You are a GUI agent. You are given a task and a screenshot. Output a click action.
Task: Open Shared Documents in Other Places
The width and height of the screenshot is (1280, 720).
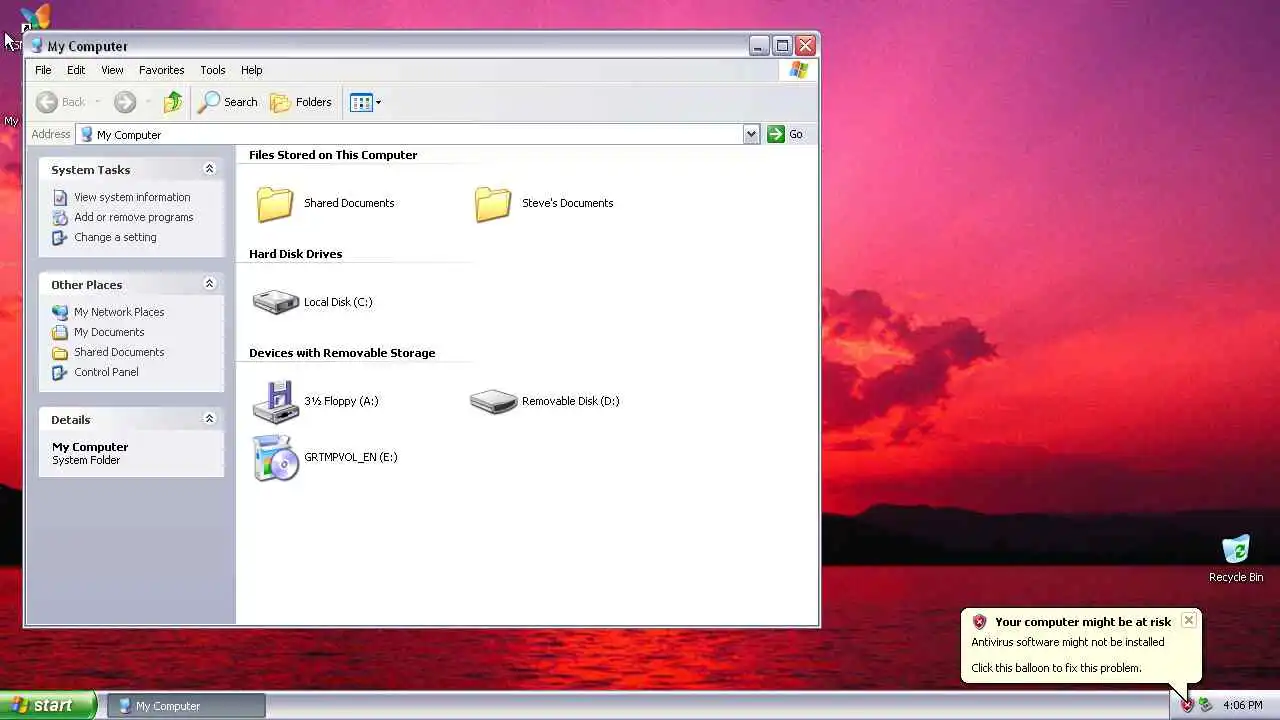(119, 352)
